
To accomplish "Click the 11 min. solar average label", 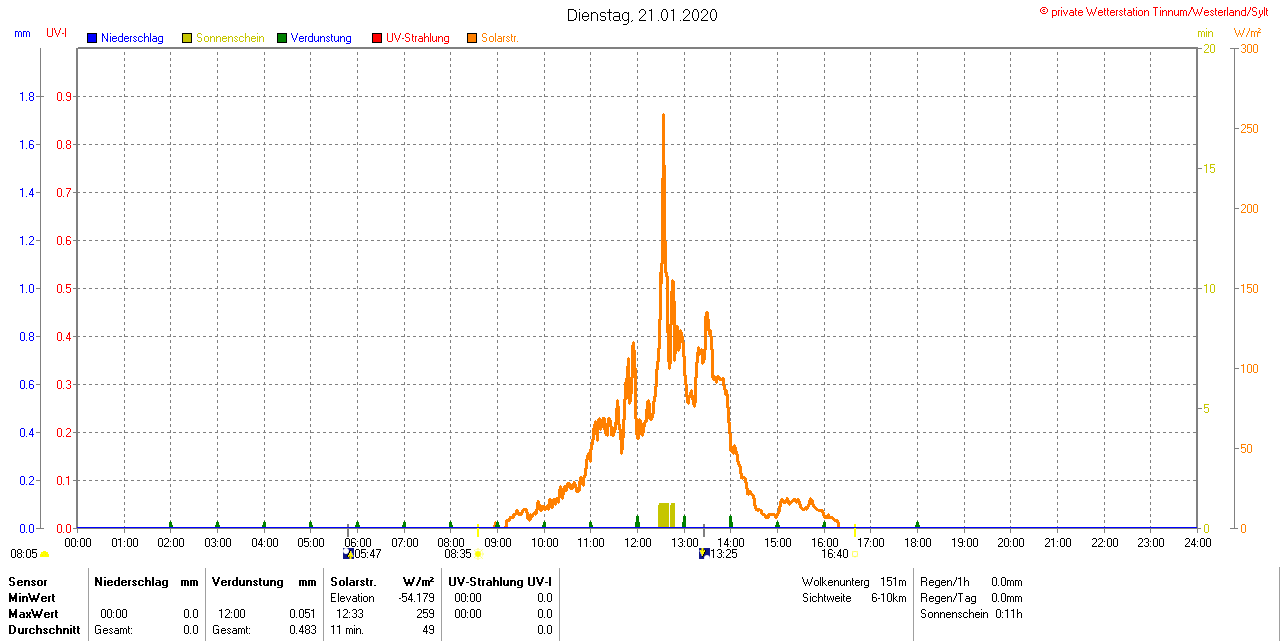I will 348,630.
